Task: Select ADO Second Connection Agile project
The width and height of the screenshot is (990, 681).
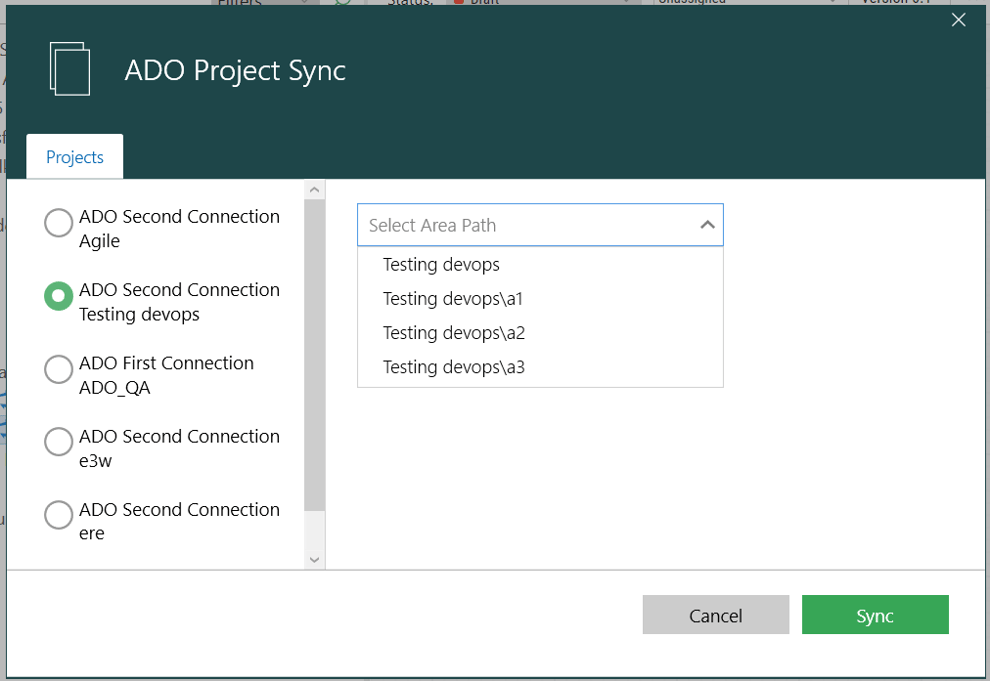Action: pyautogui.click(x=57, y=224)
